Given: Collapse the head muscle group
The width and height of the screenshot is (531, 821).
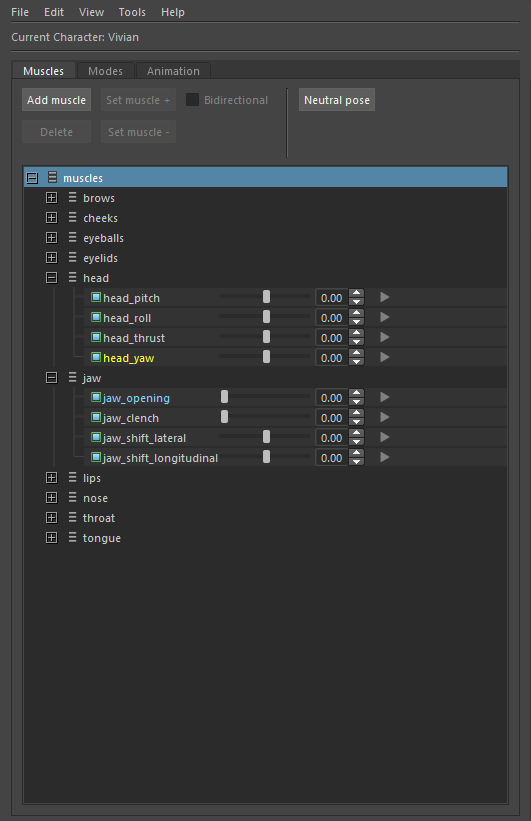Looking at the screenshot, I should (51, 278).
